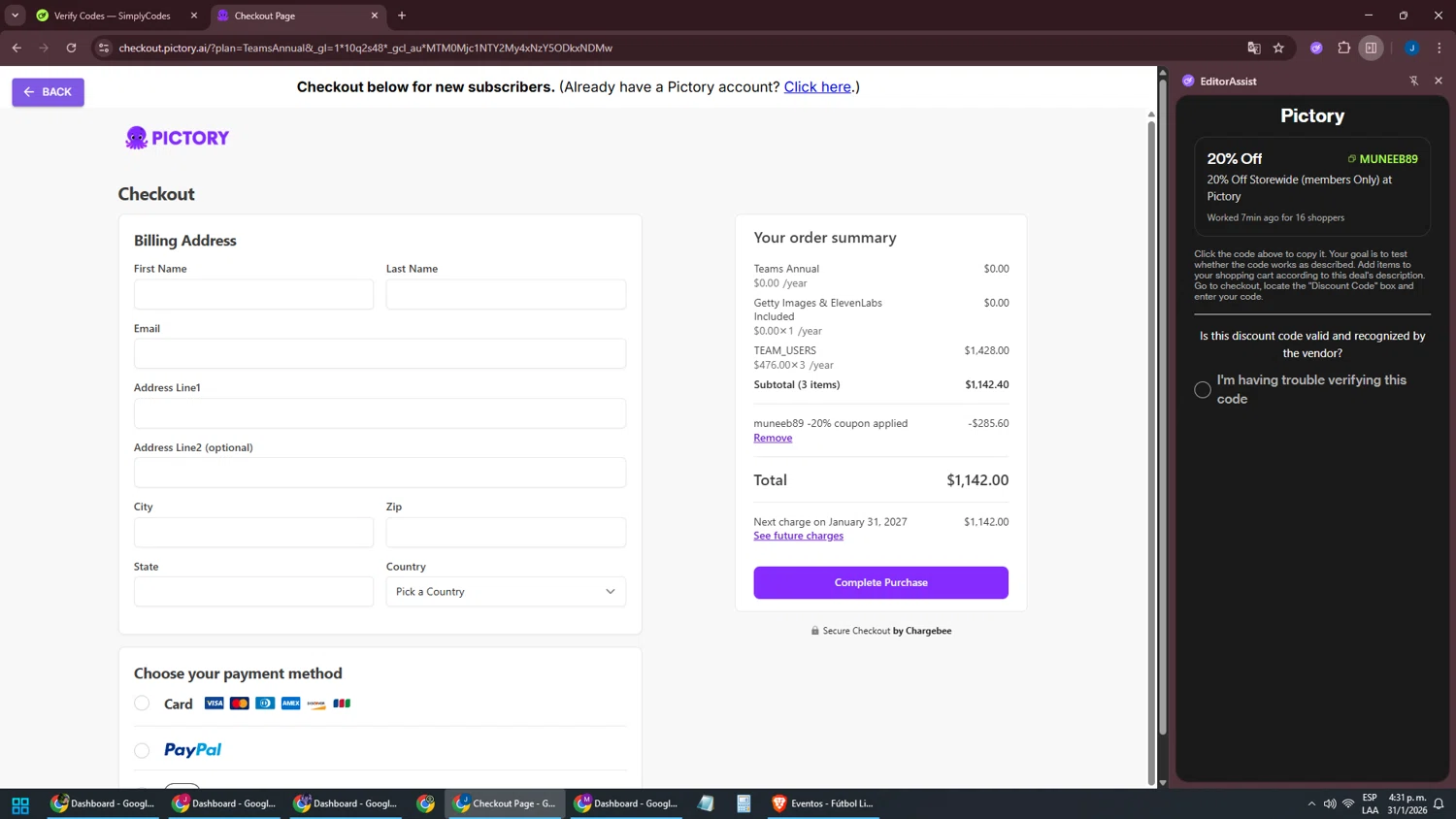Remove the muneeb89 coupon
This screenshot has width=1456, height=819.
click(773, 438)
